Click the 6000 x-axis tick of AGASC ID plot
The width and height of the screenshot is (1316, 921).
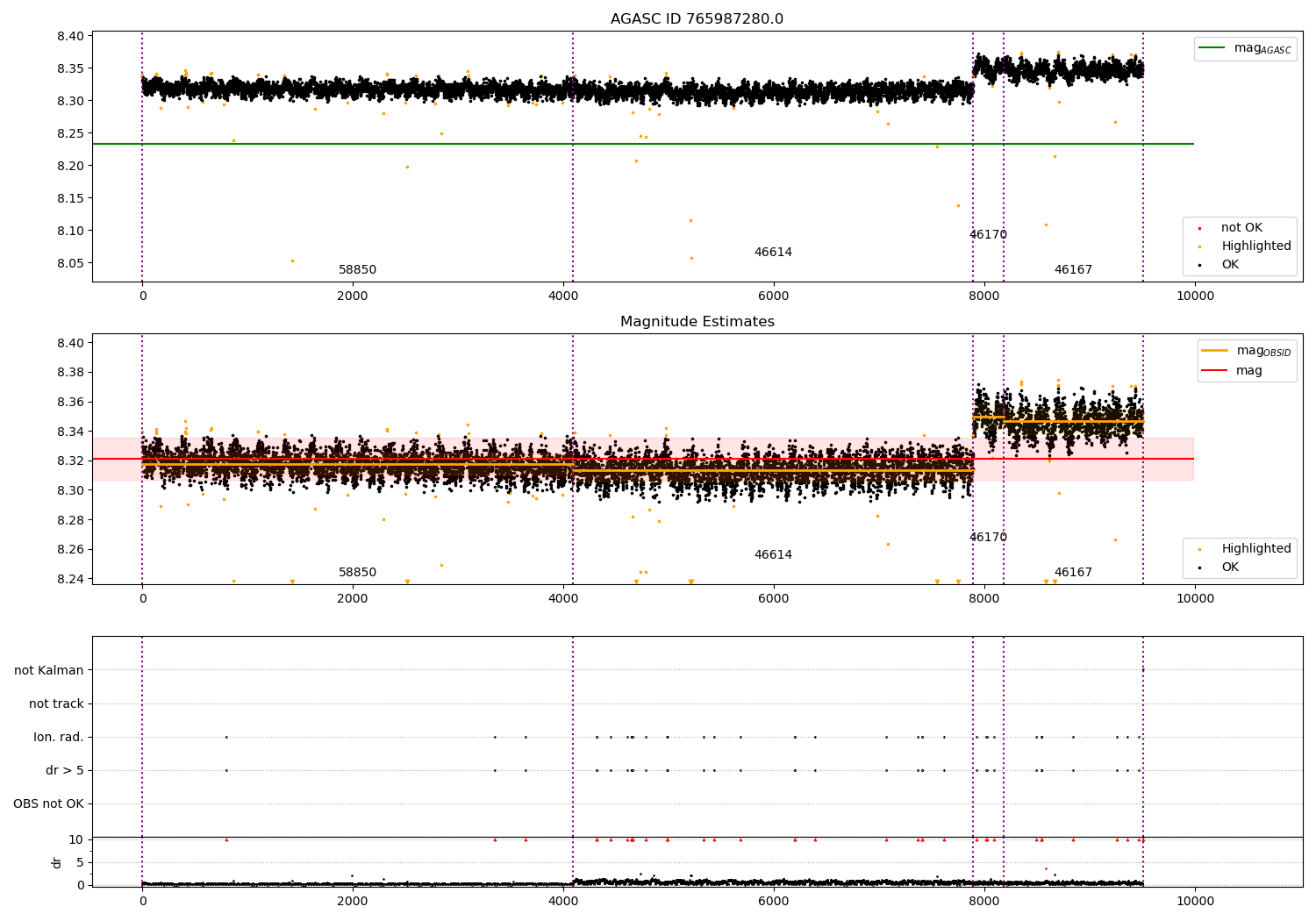(774, 296)
